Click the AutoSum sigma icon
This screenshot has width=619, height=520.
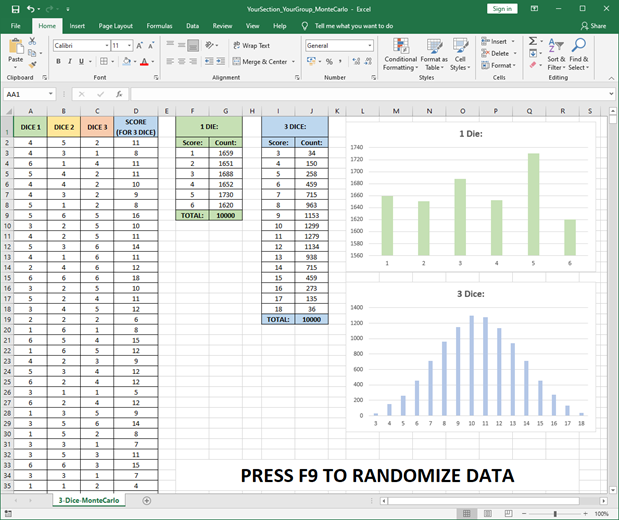[533, 41]
